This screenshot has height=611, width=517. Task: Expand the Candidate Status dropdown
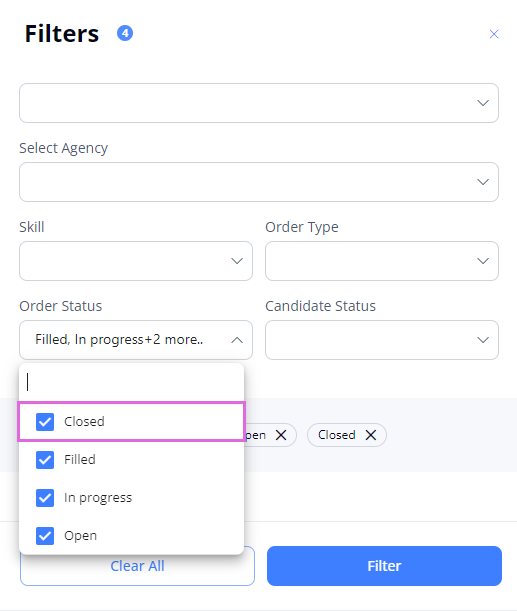[382, 340]
